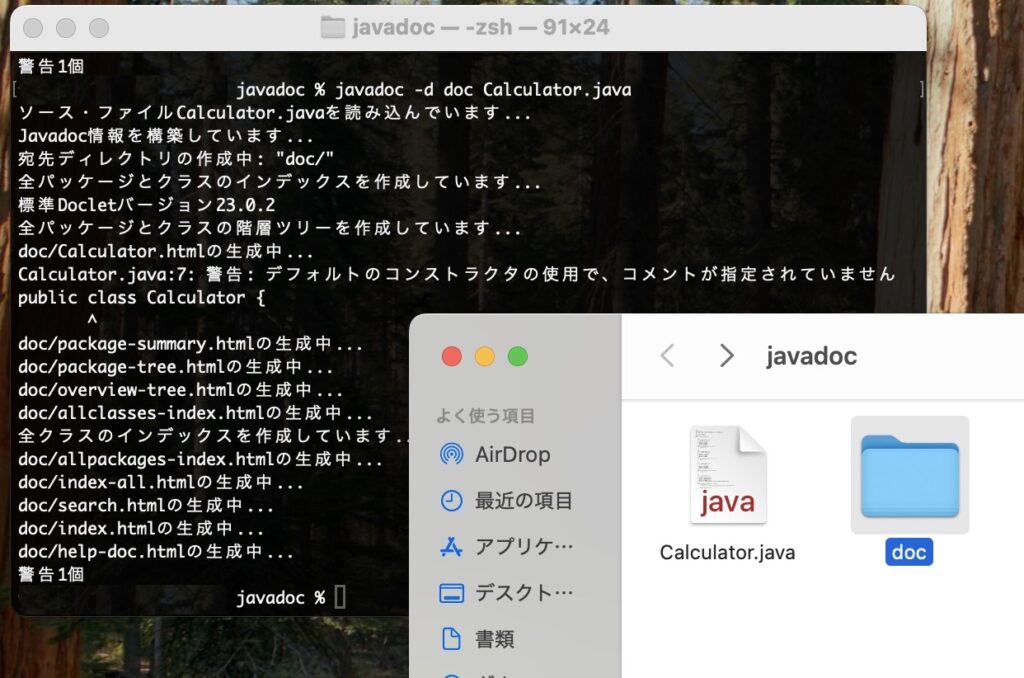Click the line "宛先ディレクトリの作成中: "doc/""
The width and height of the screenshot is (1024, 678).
click(x=176, y=159)
